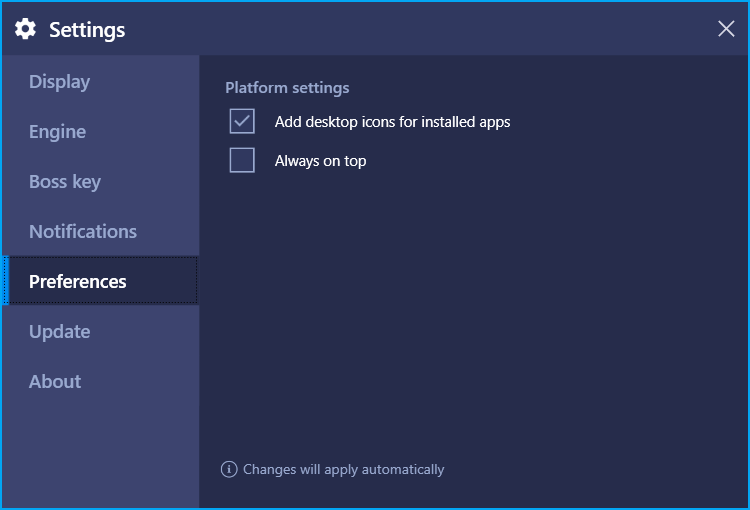Close the Settings window
750x510 pixels.
[726, 29]
